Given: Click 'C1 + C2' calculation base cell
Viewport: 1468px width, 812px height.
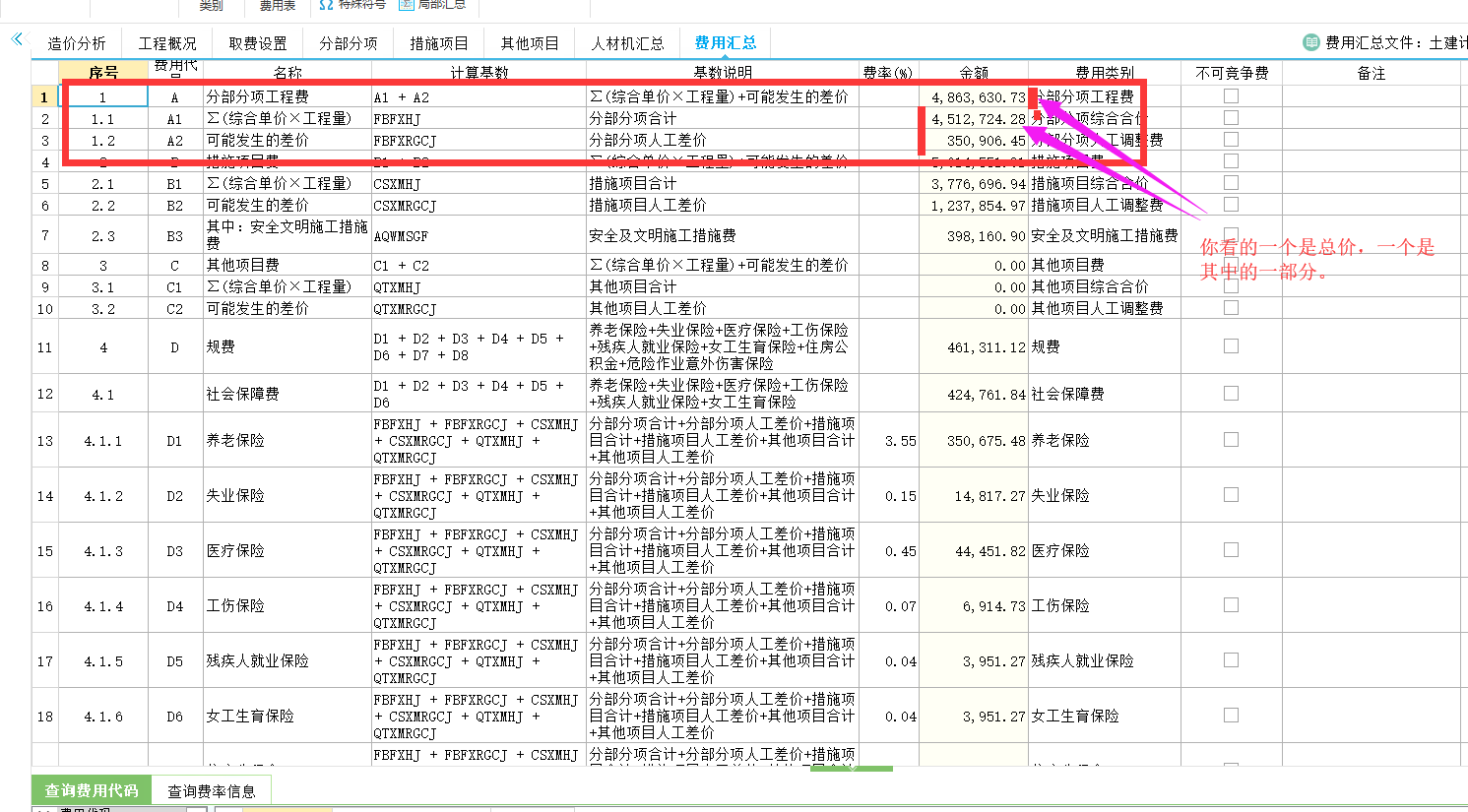Looking at the screenshot, I should (479, 266).
